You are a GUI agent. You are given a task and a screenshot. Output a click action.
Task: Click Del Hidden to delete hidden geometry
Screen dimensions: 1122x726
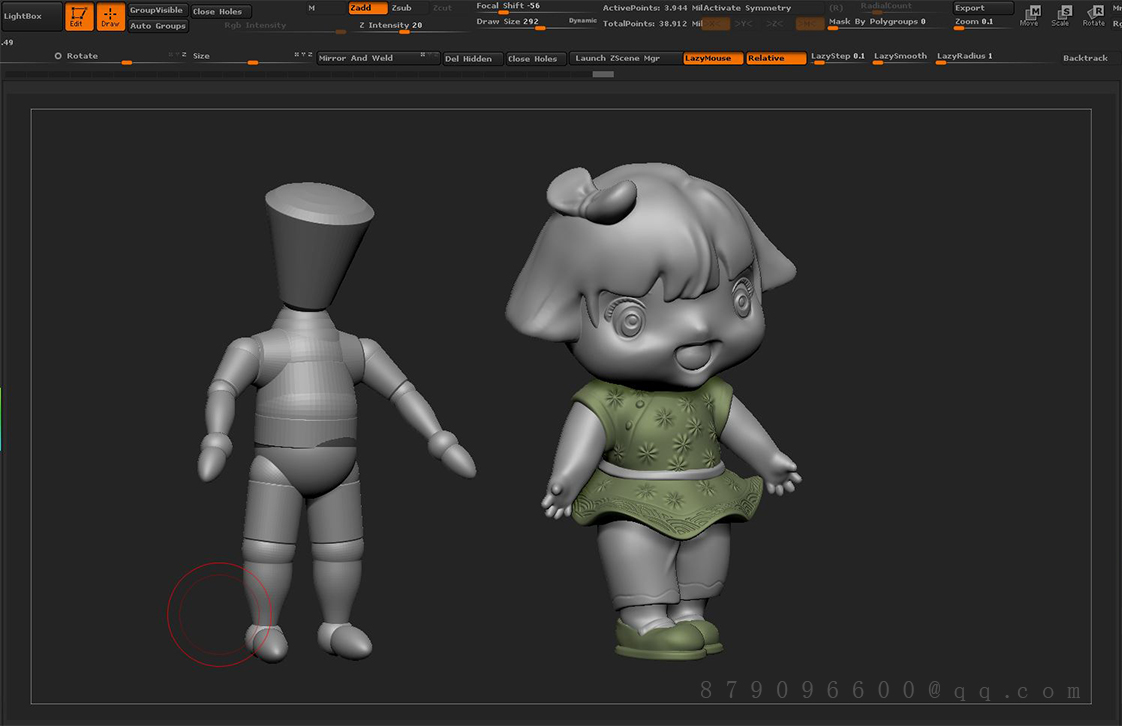tap(471, 58)
